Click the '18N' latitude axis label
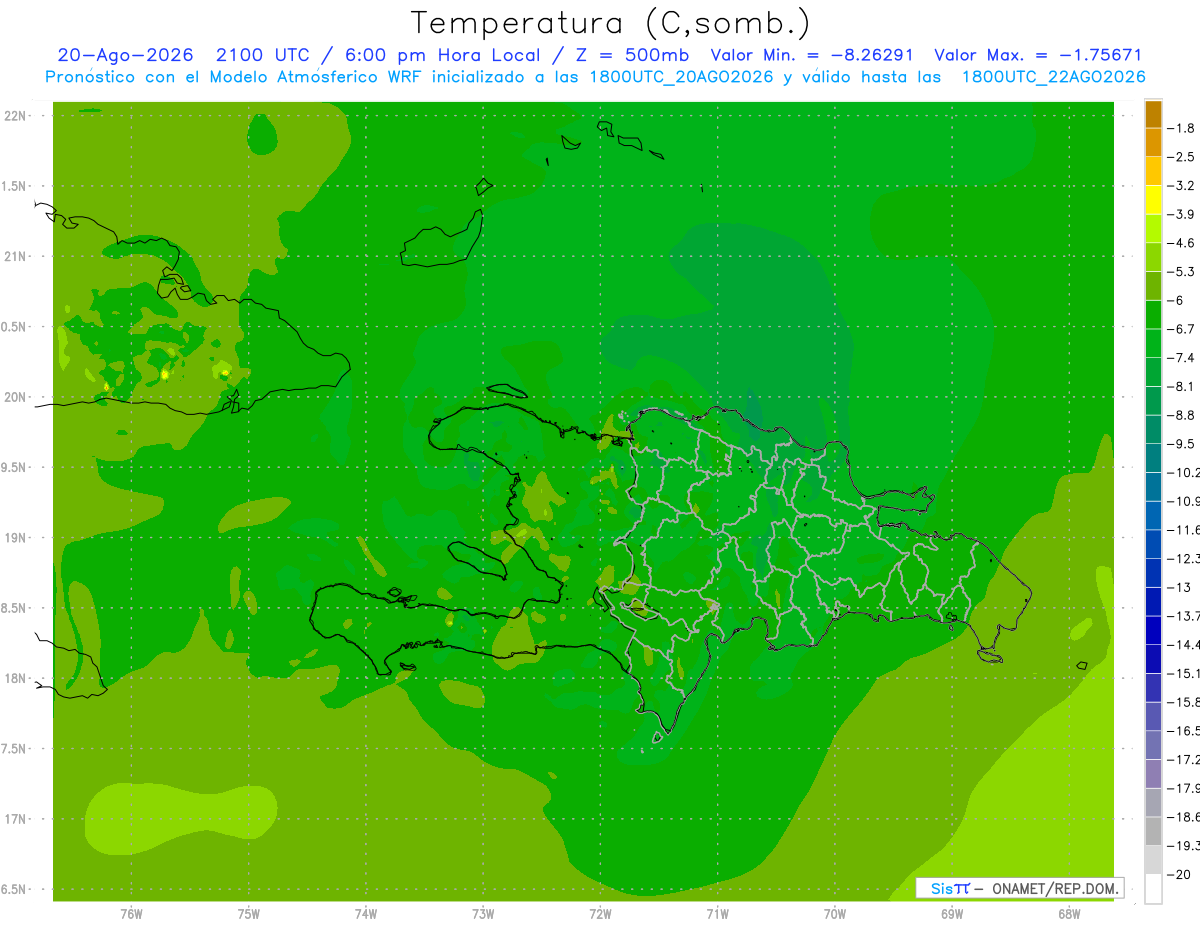The width and height of the screenshot is (1200, 927). click(x=15, y=679)
